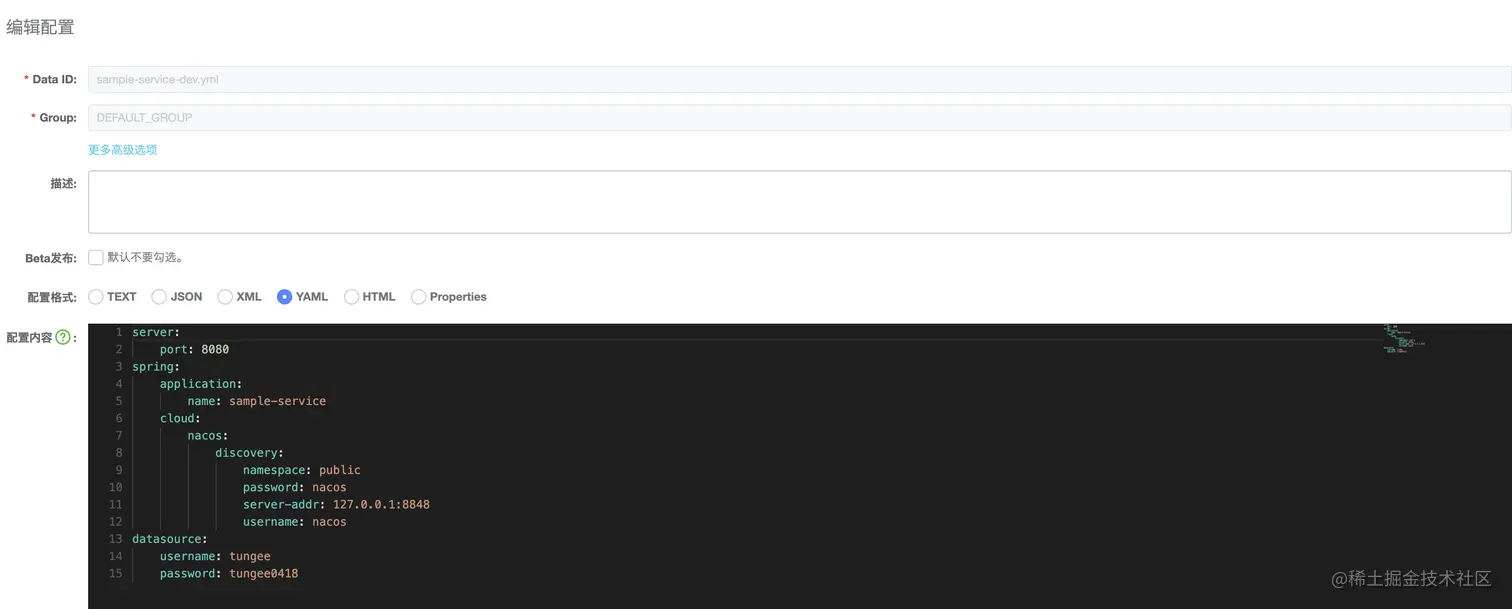Choose the XML format option

[225, 297]
